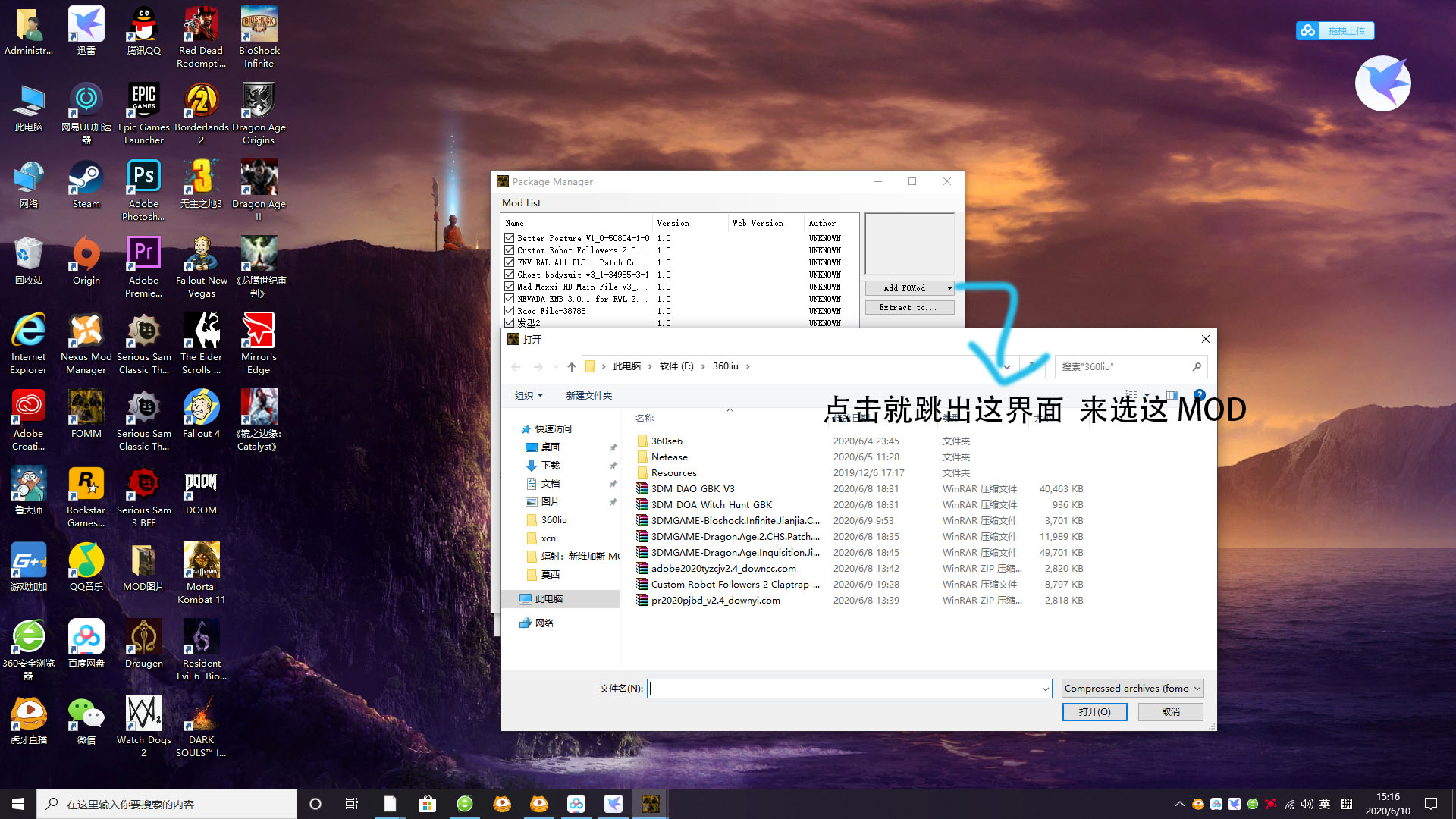Image resolution: width=1456 pixels, height=819 pixels.
Task: Uncheck Better Posture mod checkbox
Action: [510, 238]
